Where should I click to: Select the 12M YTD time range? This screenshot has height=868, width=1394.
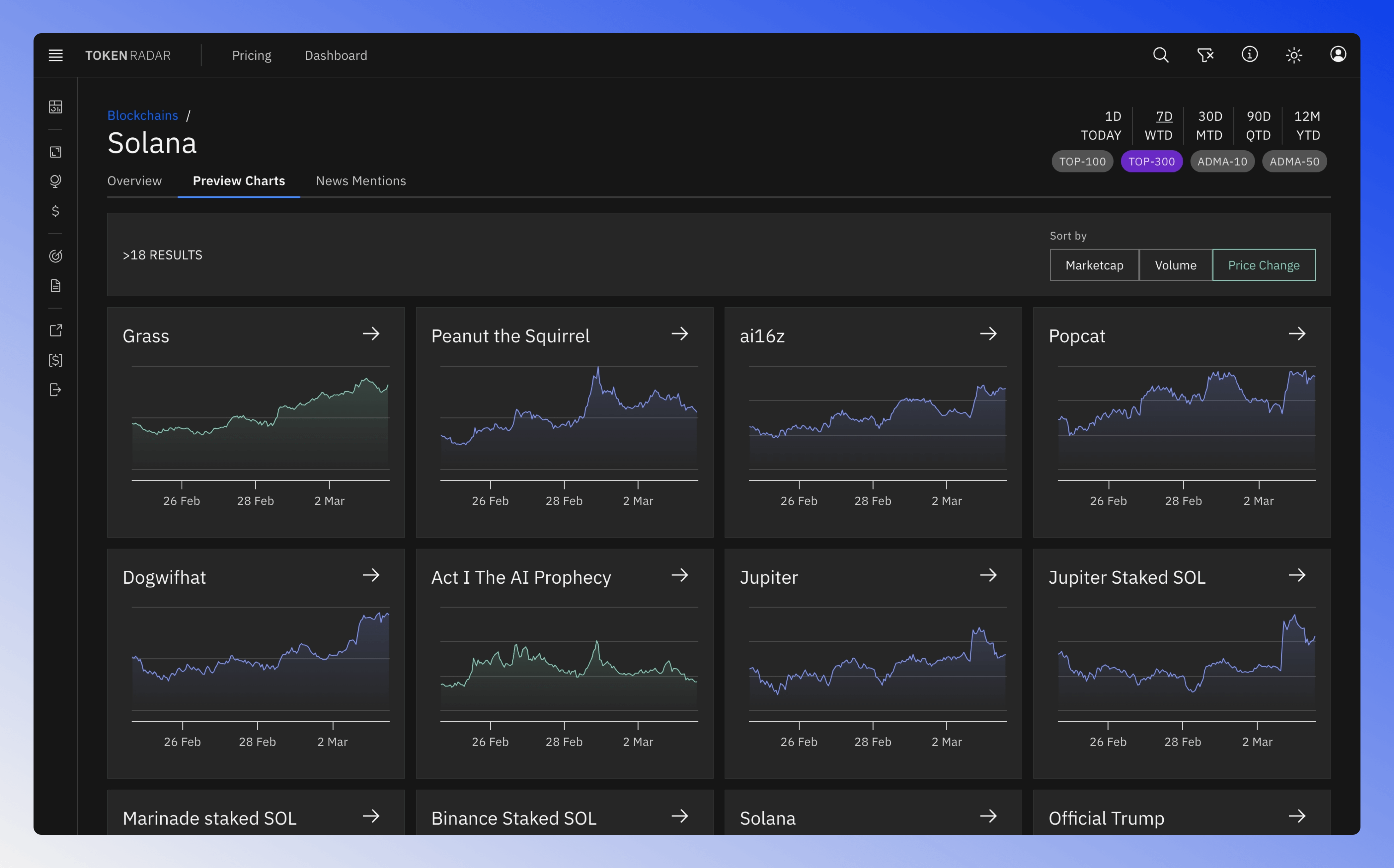(1307, 126)
